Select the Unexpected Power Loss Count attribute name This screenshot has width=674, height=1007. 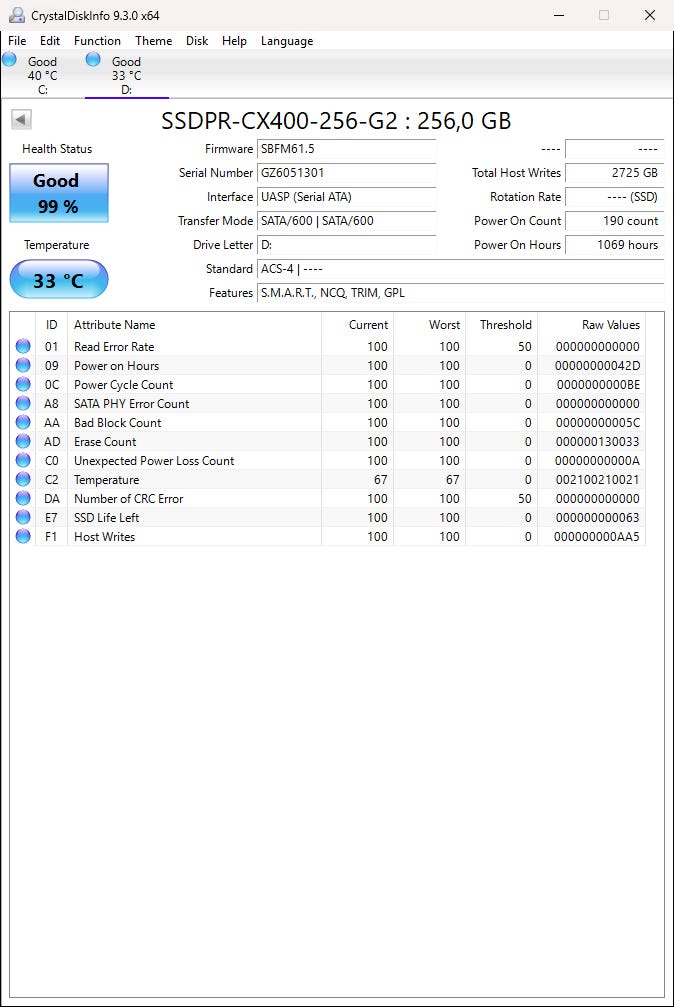pyautogui.click(x=154, y=460)
